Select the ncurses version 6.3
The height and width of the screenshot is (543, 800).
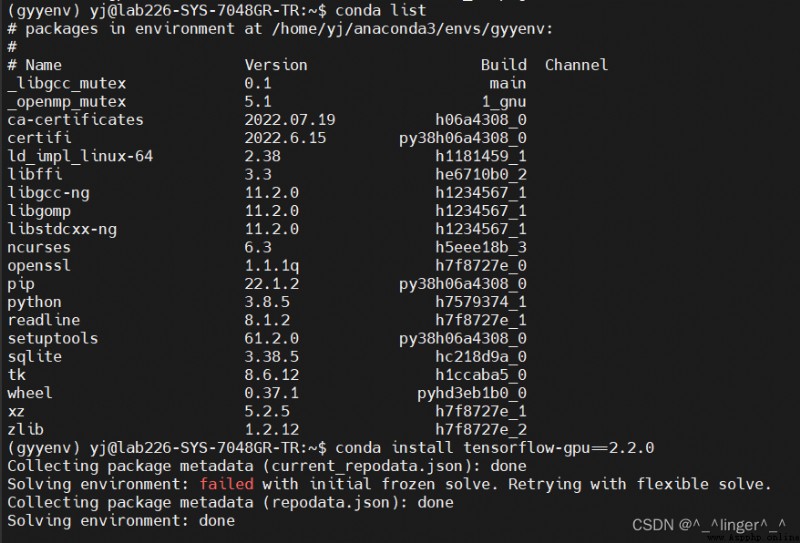(258, 248)
